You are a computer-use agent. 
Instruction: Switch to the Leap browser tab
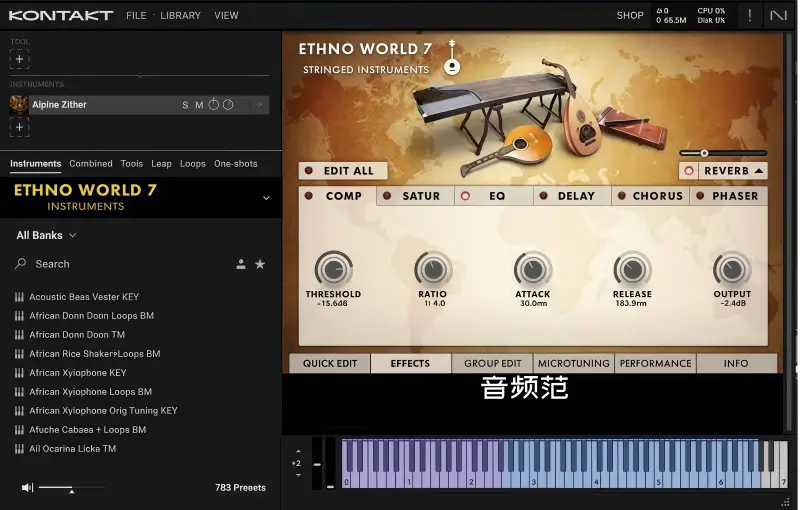pyautogui.click(x=161, y=164)
